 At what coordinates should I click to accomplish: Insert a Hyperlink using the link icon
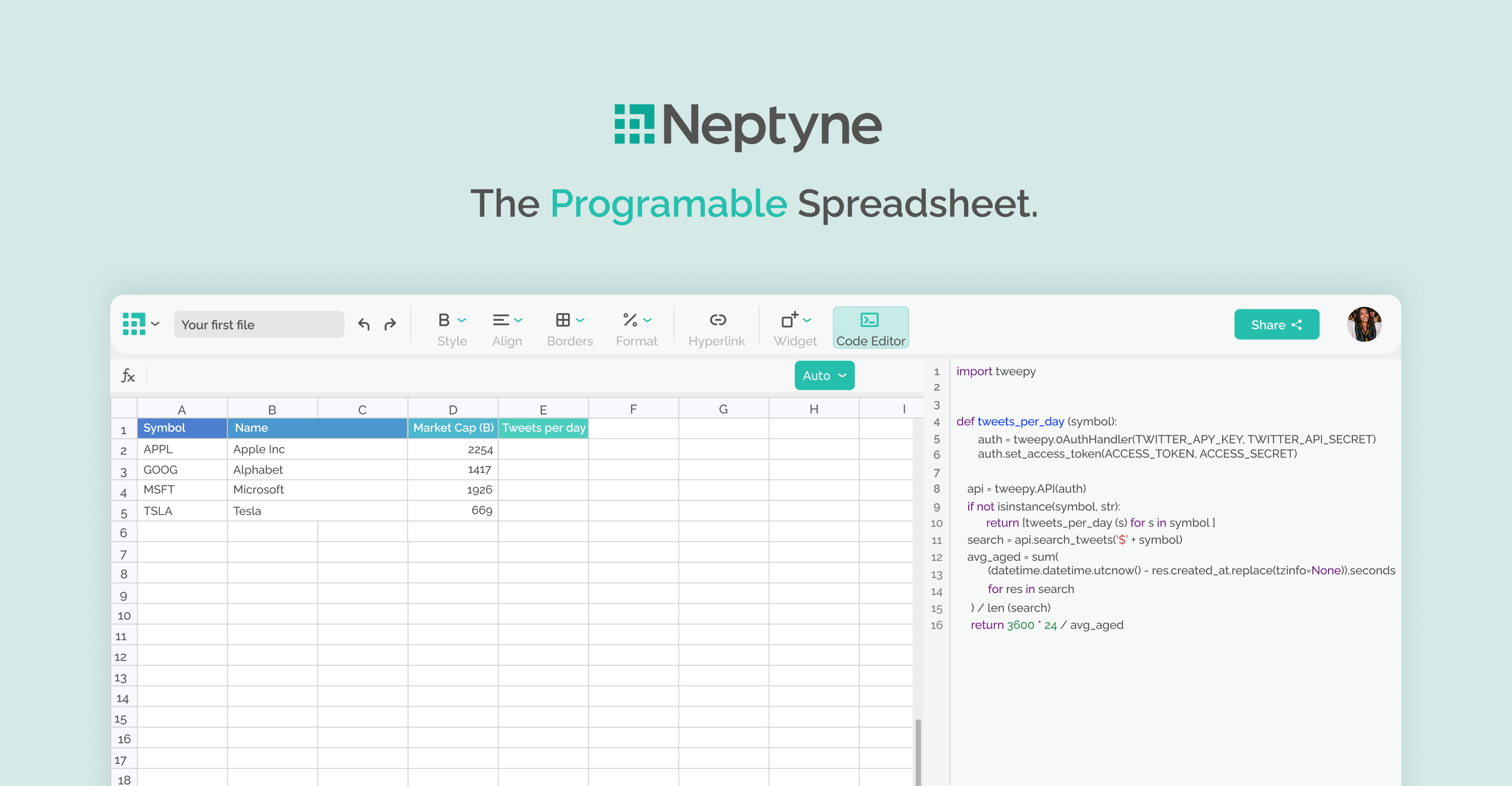coord(717,320)
